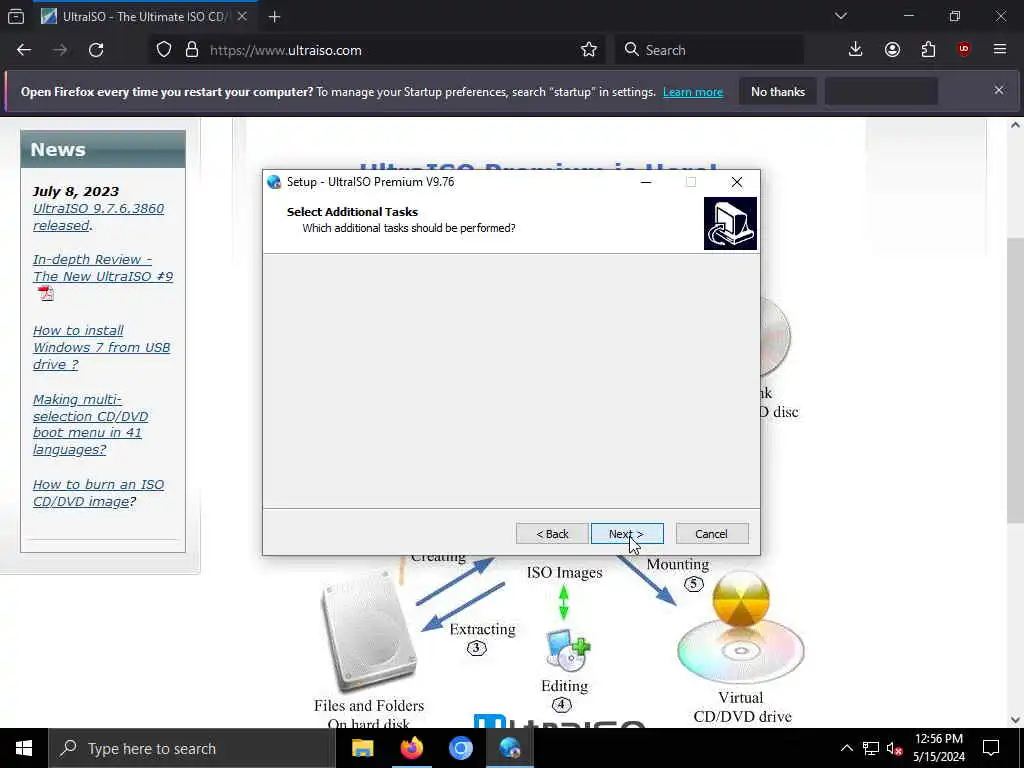Open File Explorer from taskbar
The image size is (1024, 768).
[362, 748]
